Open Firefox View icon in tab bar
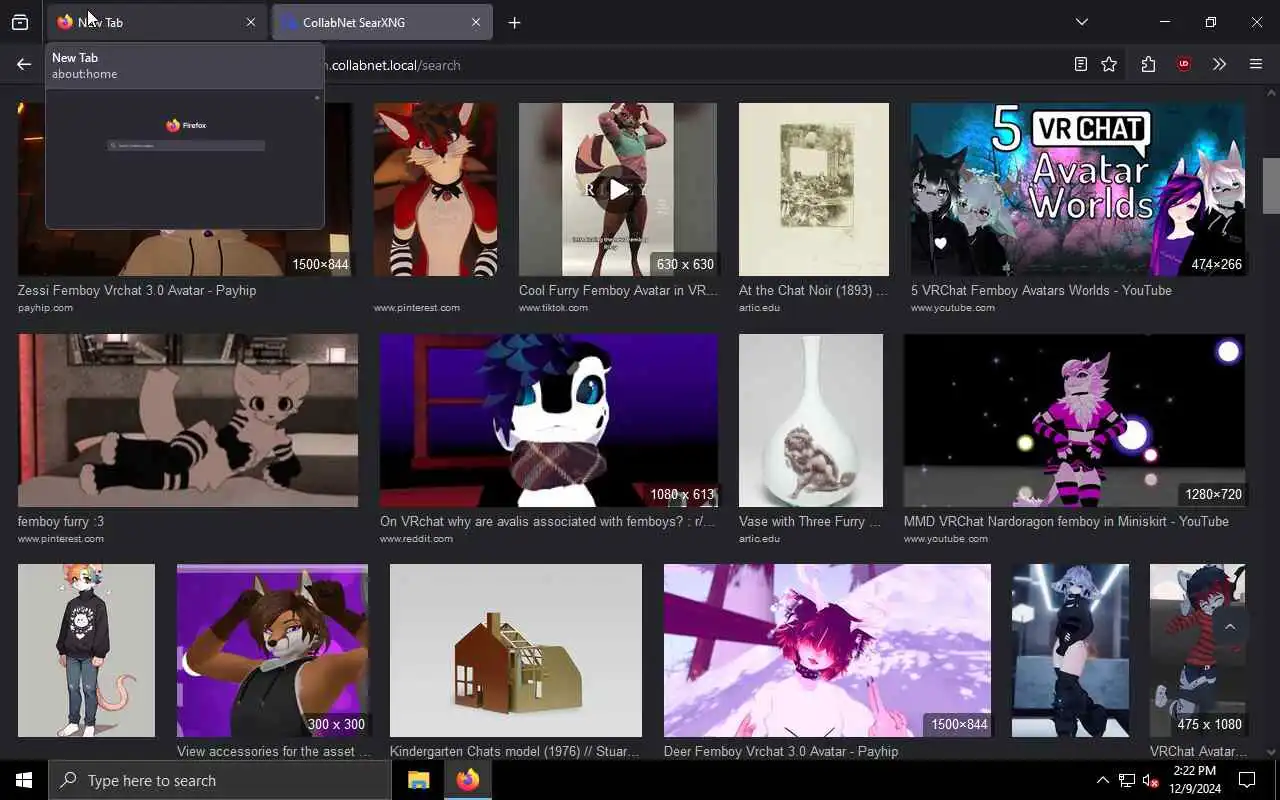This screenshot has width=1280, height=800. click(x=20, y=22)
